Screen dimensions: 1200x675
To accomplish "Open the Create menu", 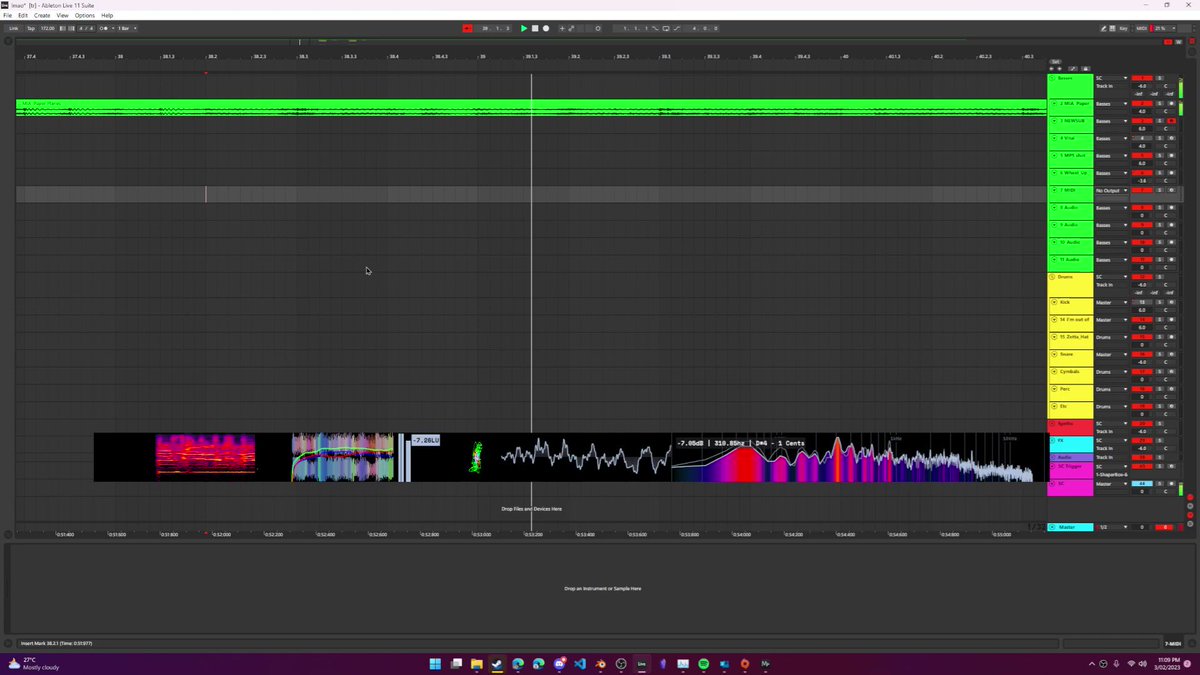I will [40, 15].
